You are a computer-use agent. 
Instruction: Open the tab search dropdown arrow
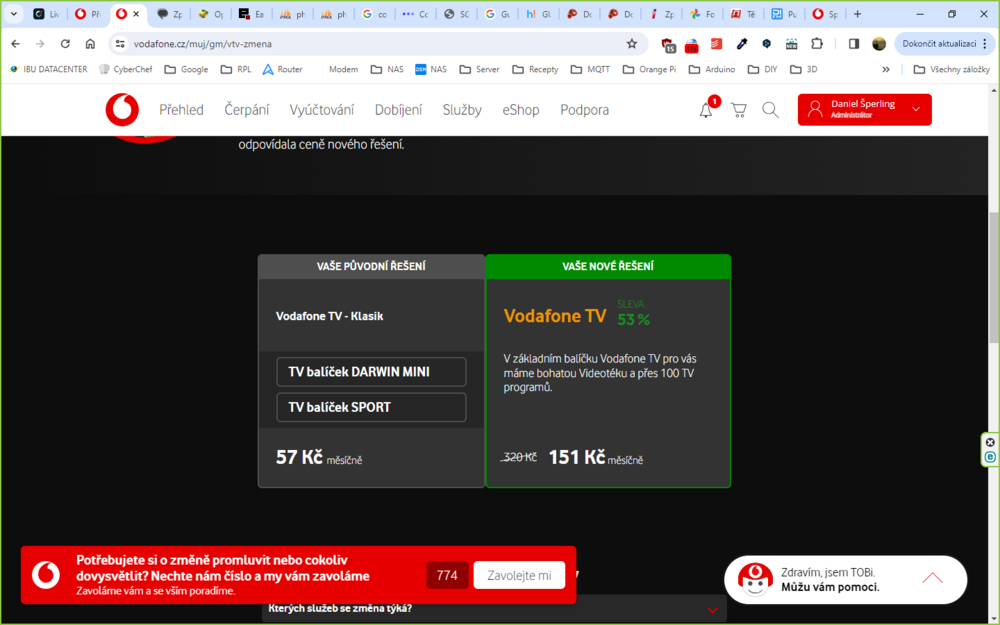(13, 13)
